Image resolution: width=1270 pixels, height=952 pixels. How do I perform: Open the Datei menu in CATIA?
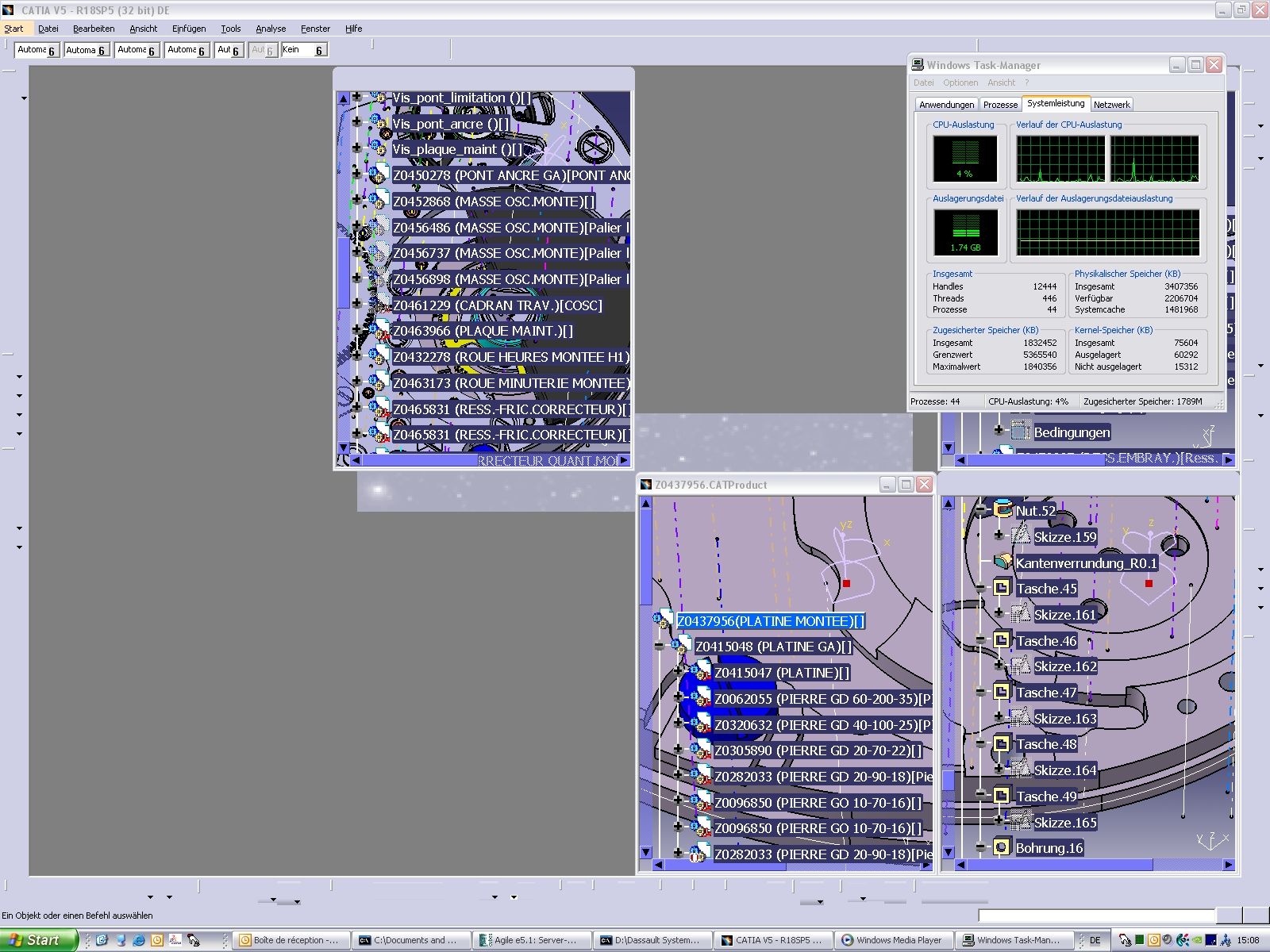(48, 29)
